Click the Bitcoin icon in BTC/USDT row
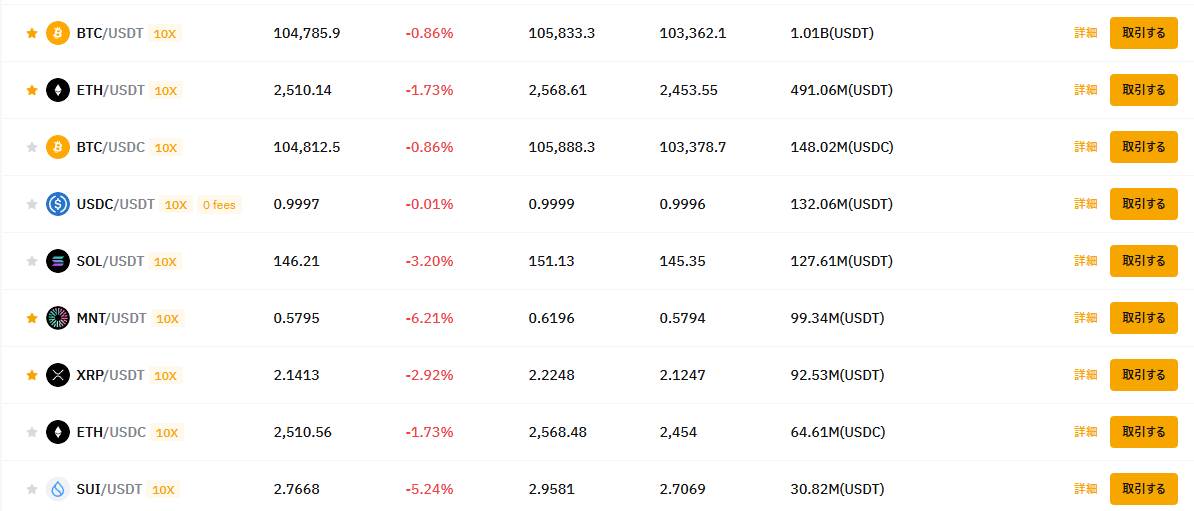Viewport: 1194px width, 511px height. (58, 33)
